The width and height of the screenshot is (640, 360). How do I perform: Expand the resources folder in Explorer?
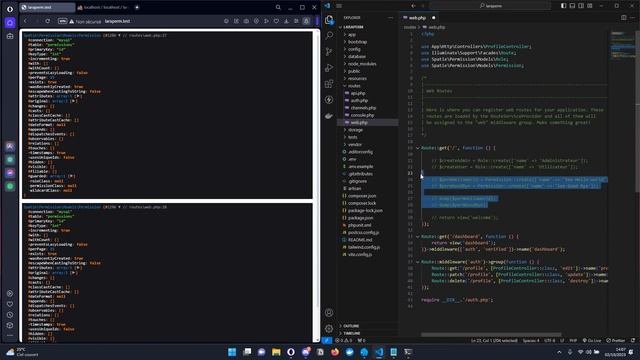357,78
